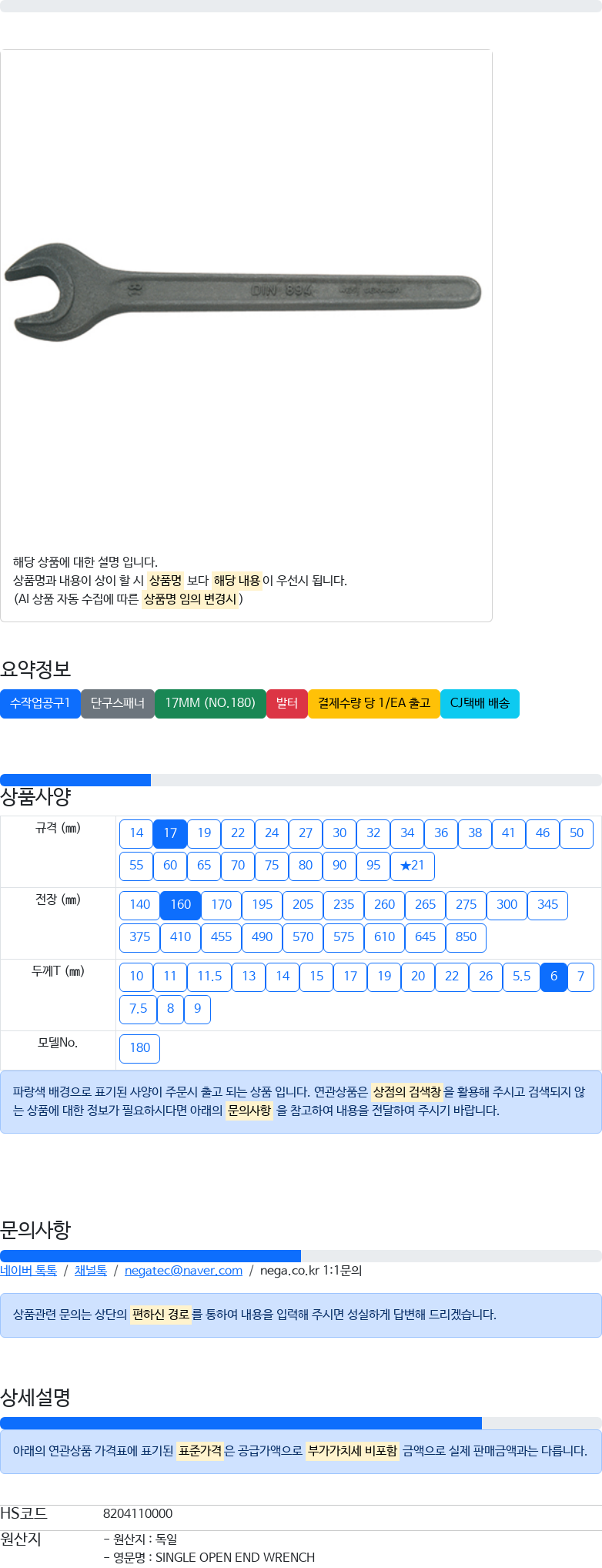Select thickness 5.5 option
The height and width of the screenshot is (1568, 602).
click(x=522, y=977)
